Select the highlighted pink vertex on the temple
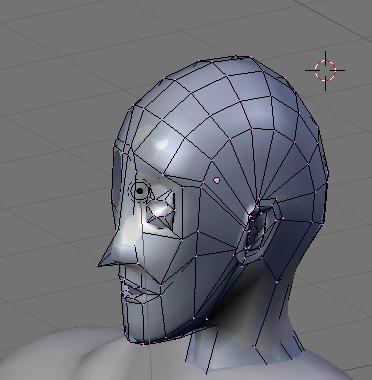The width and height of the screenshot is (372, 380). 216,180
